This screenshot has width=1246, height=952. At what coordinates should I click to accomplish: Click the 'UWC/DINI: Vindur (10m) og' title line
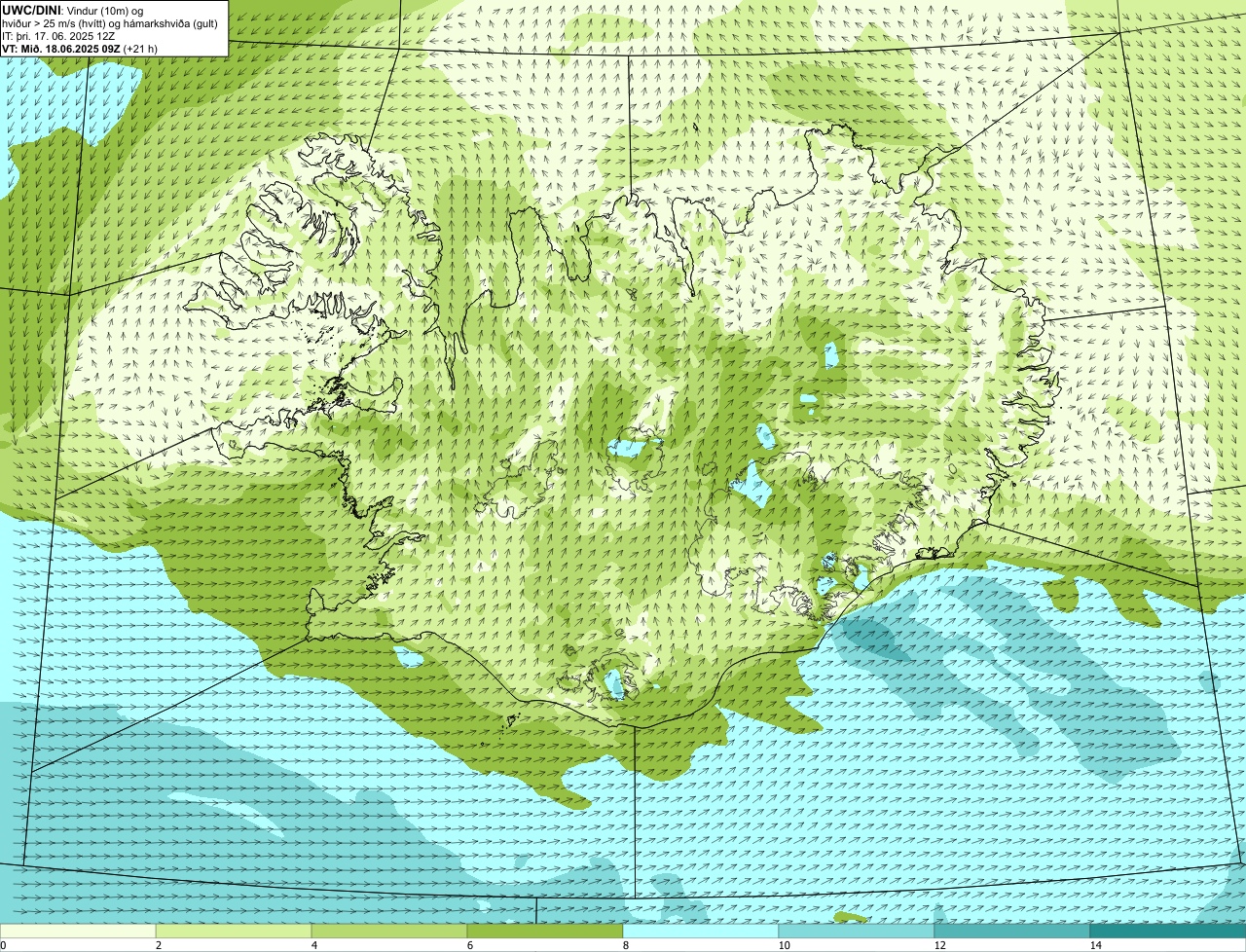tap(73, 10)
